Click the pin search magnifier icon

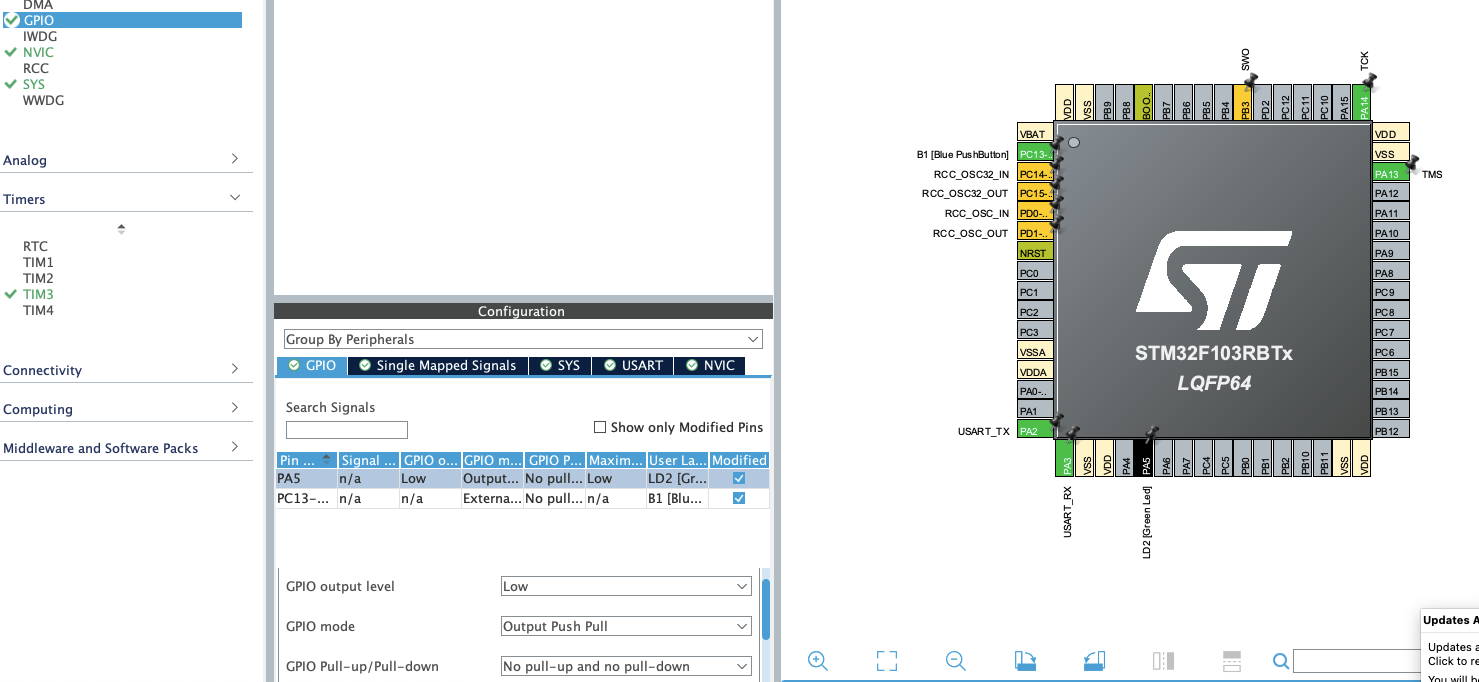1281,661
